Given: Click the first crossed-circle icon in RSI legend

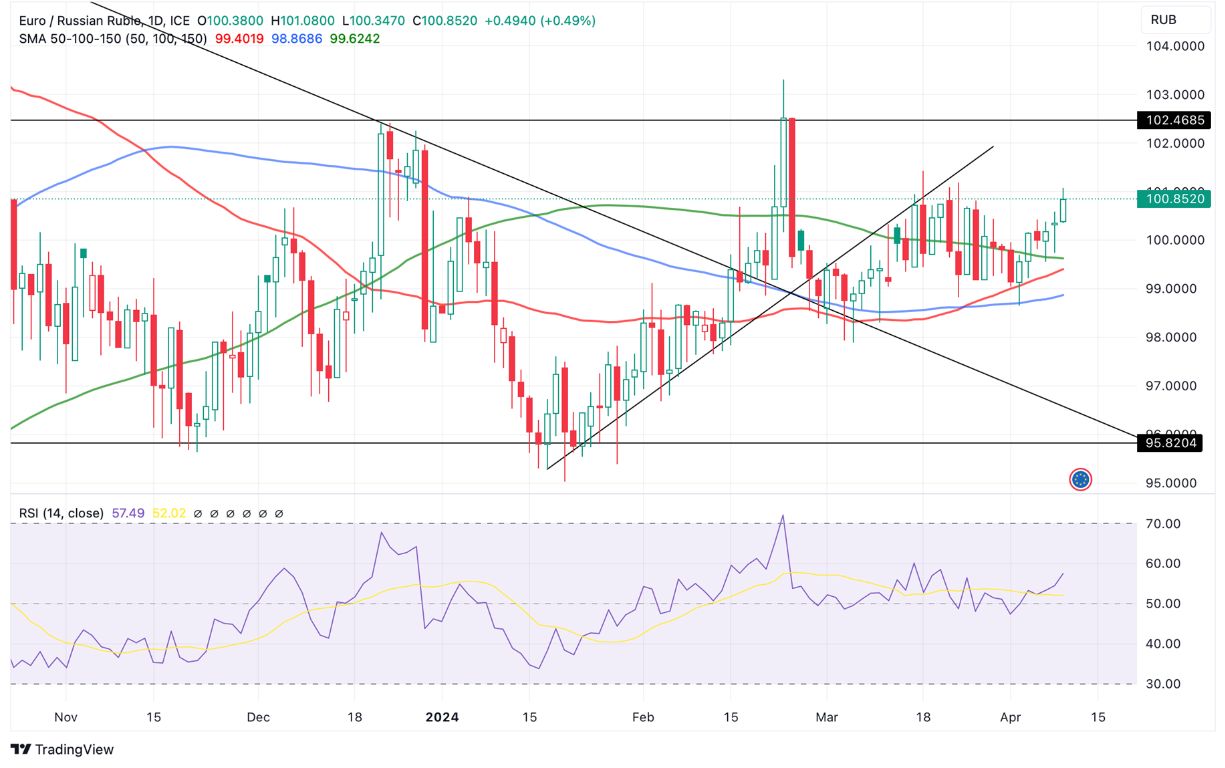Looking at the screenshot, I should pyautogui.click(x=198, y=512).
